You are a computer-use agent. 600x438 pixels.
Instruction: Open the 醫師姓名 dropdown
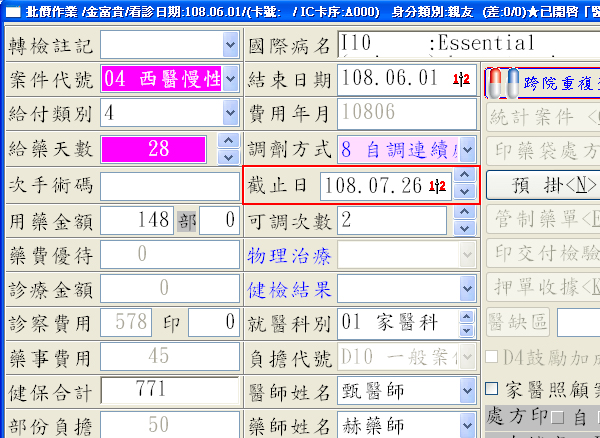pos(465,389)
